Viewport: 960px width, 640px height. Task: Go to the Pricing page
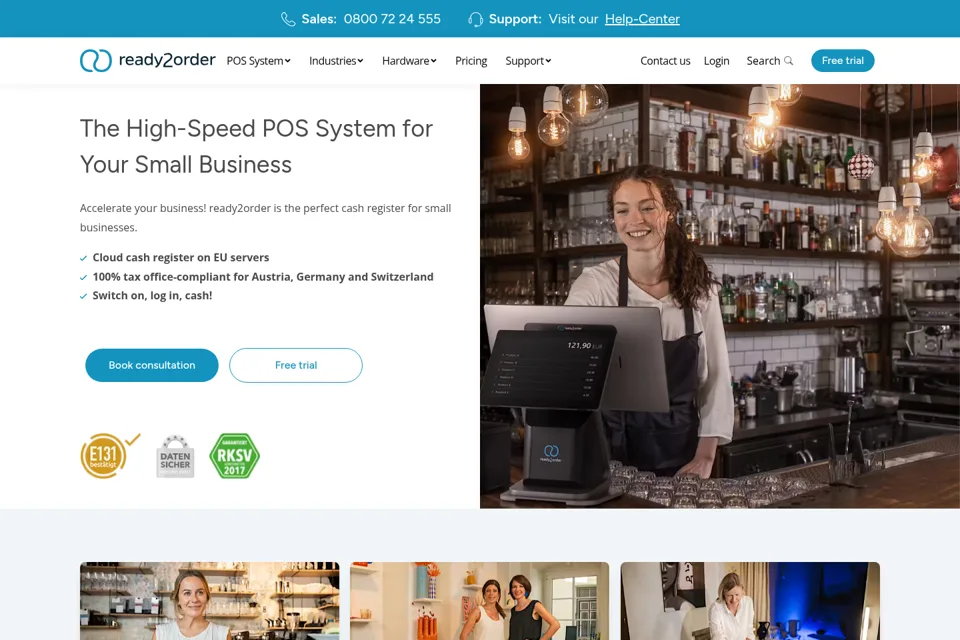471,61
